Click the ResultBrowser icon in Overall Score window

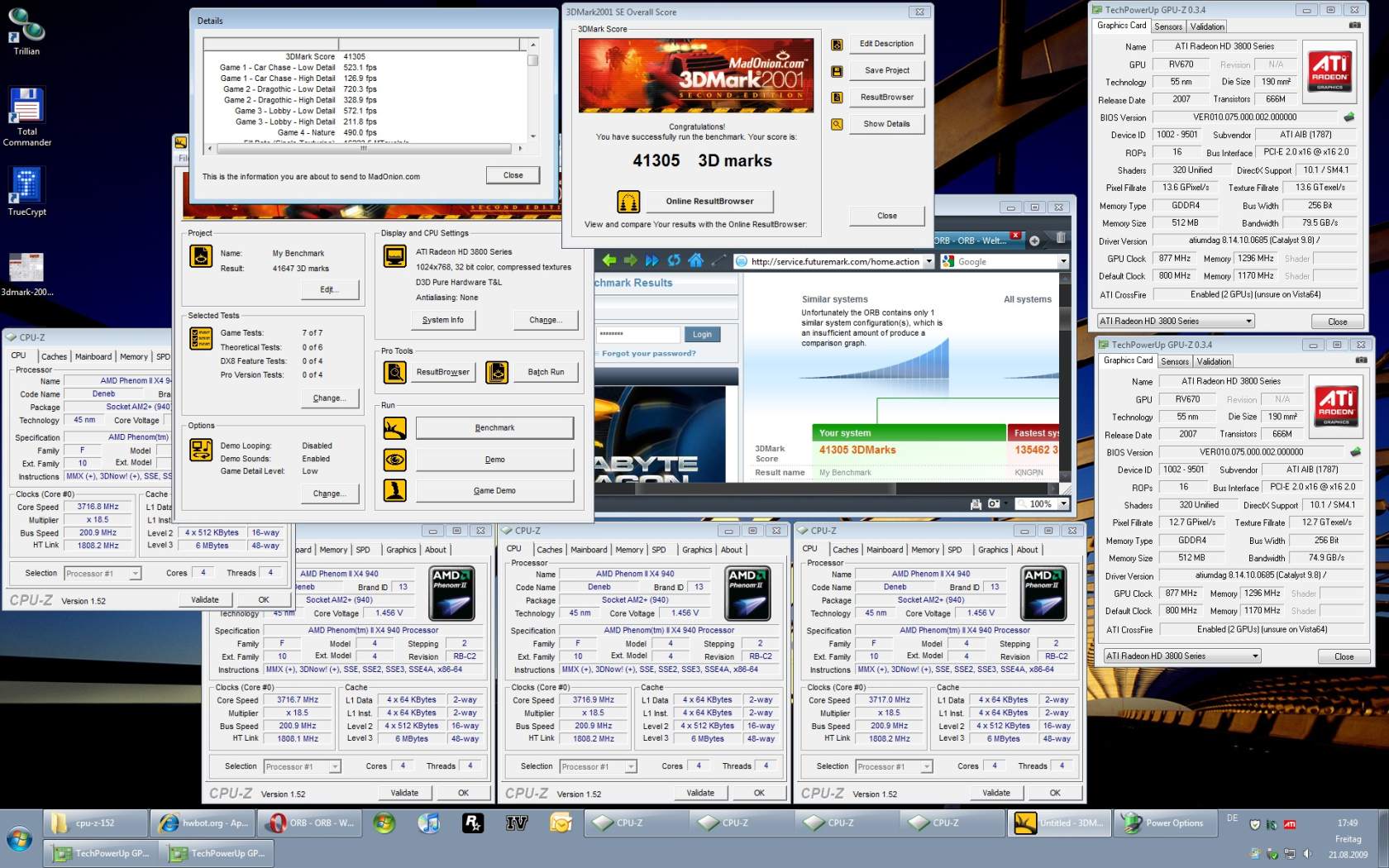[837, 98]
